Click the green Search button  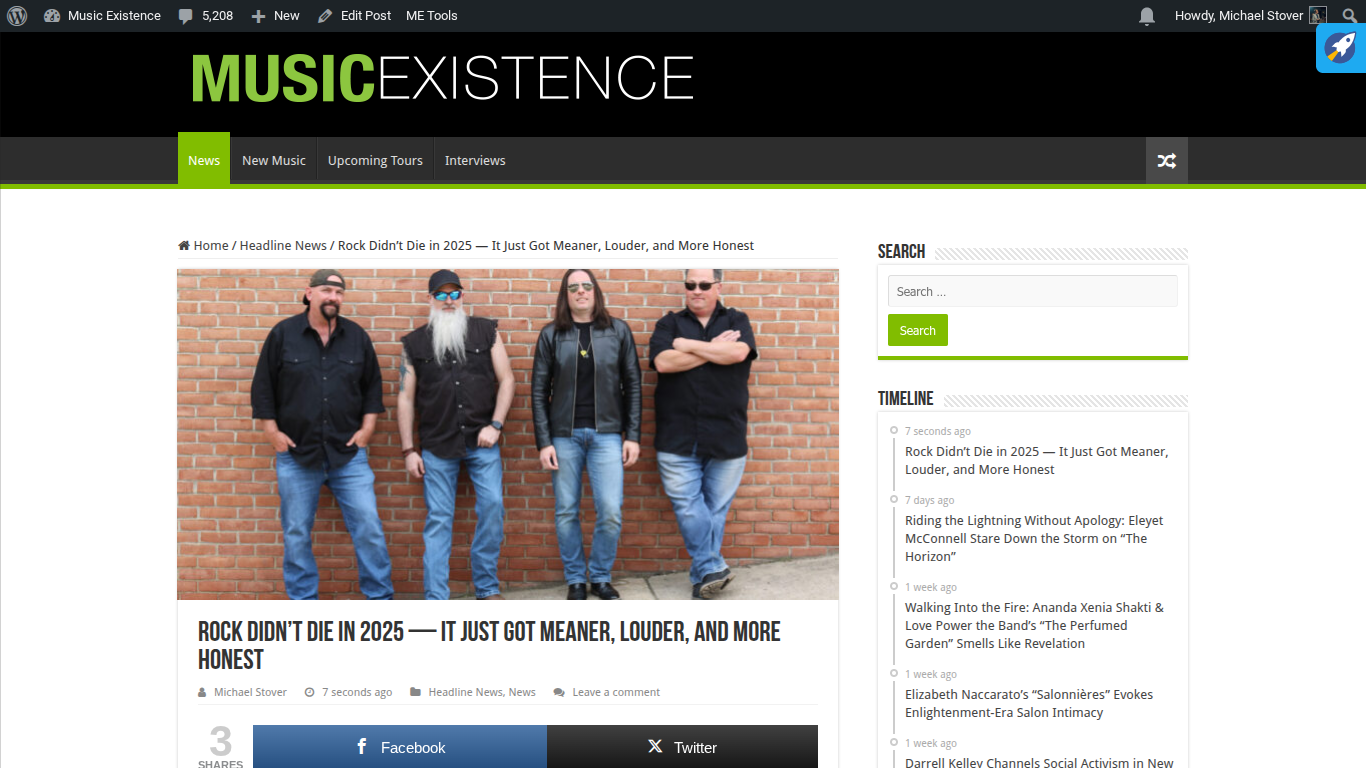click(x=918, y=330)
